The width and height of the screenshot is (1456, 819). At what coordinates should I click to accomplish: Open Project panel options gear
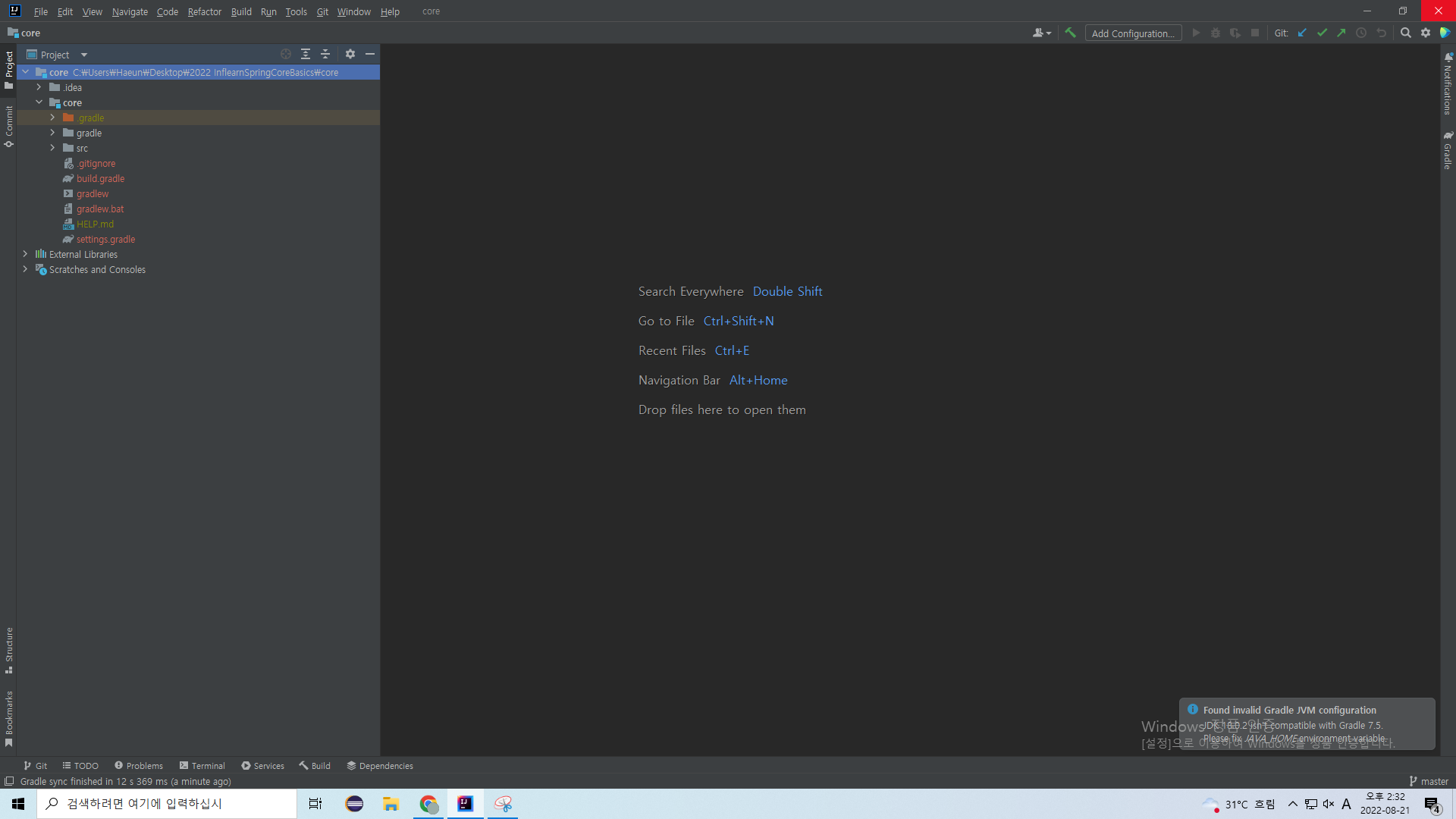click(350, 54)
